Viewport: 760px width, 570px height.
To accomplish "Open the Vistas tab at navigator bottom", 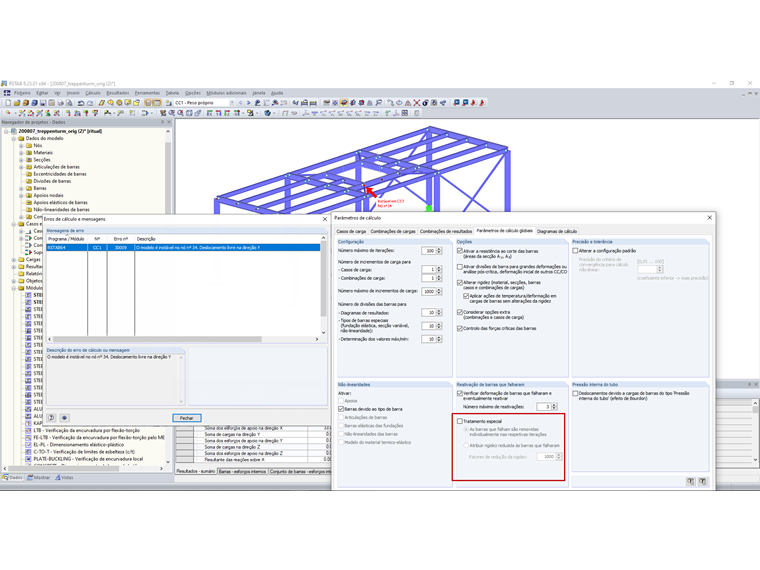I will tap(64, 477).
